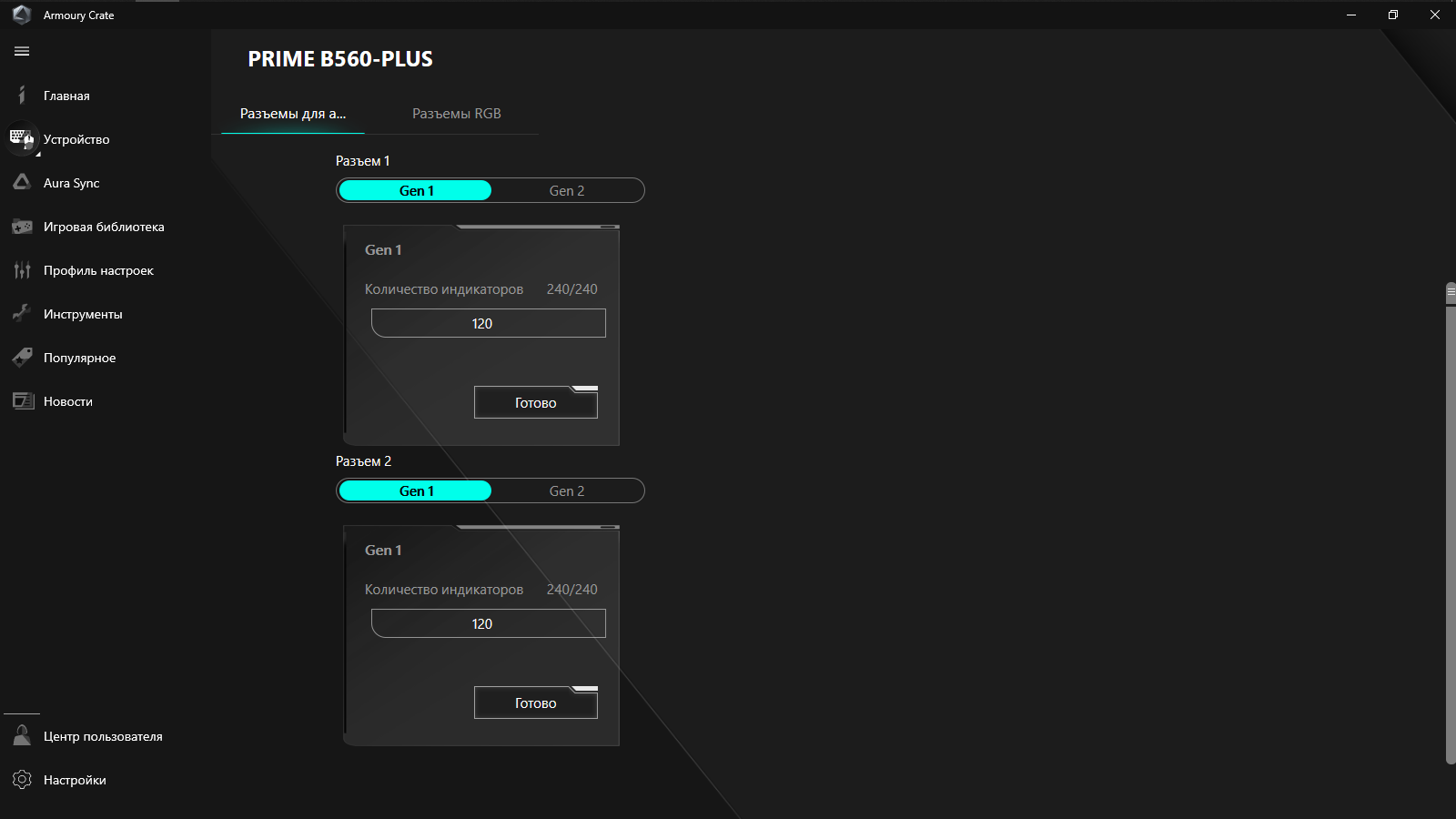The height and width of the screenshot is (819, 1456).
Task: Click the PRIME B560-PLUS title
Action: (340, 59)
